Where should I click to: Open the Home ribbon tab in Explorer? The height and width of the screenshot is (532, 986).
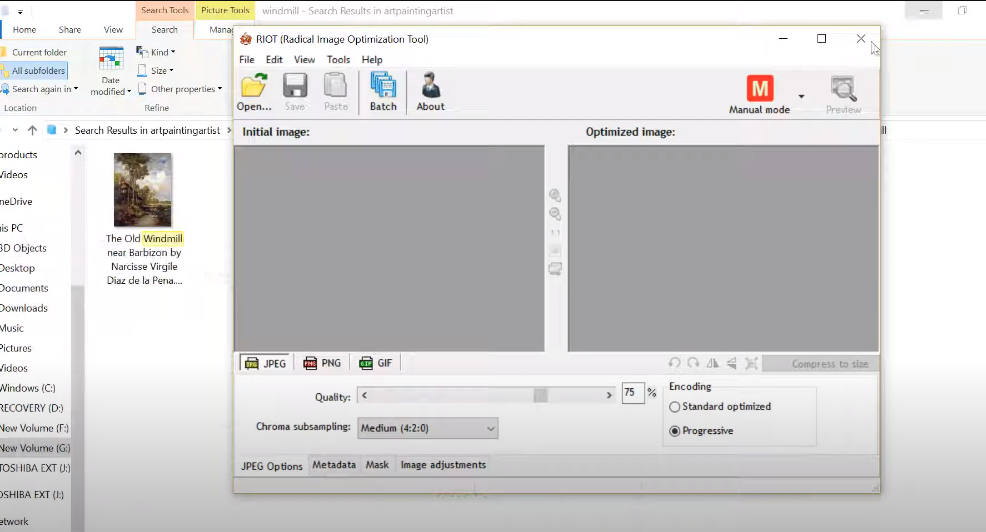[25, 30]
